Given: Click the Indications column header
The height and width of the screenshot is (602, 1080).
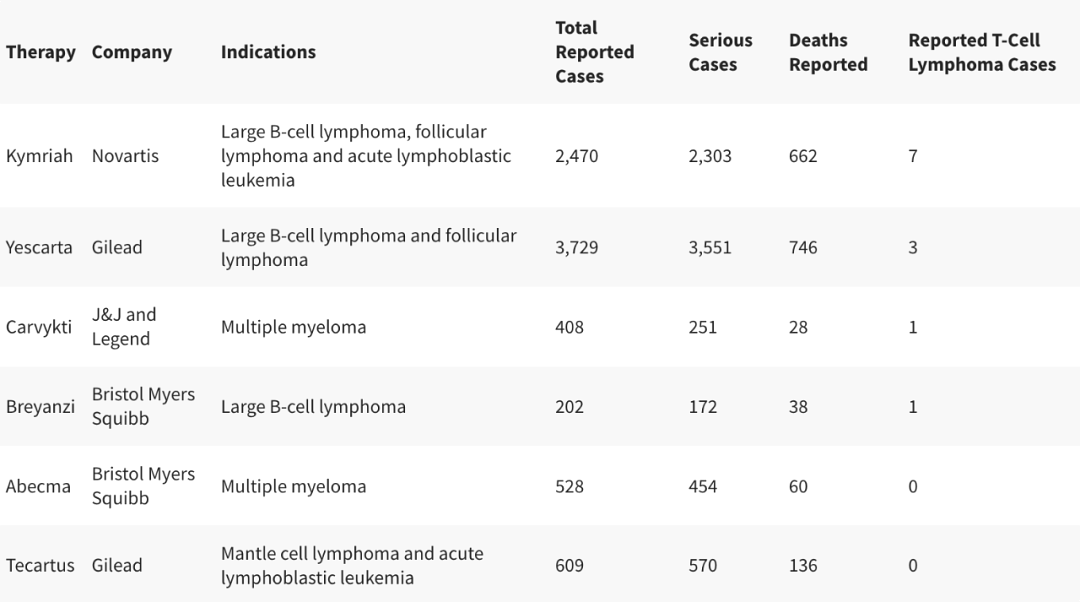Looking at the screenshot, I should coord(268,52).
